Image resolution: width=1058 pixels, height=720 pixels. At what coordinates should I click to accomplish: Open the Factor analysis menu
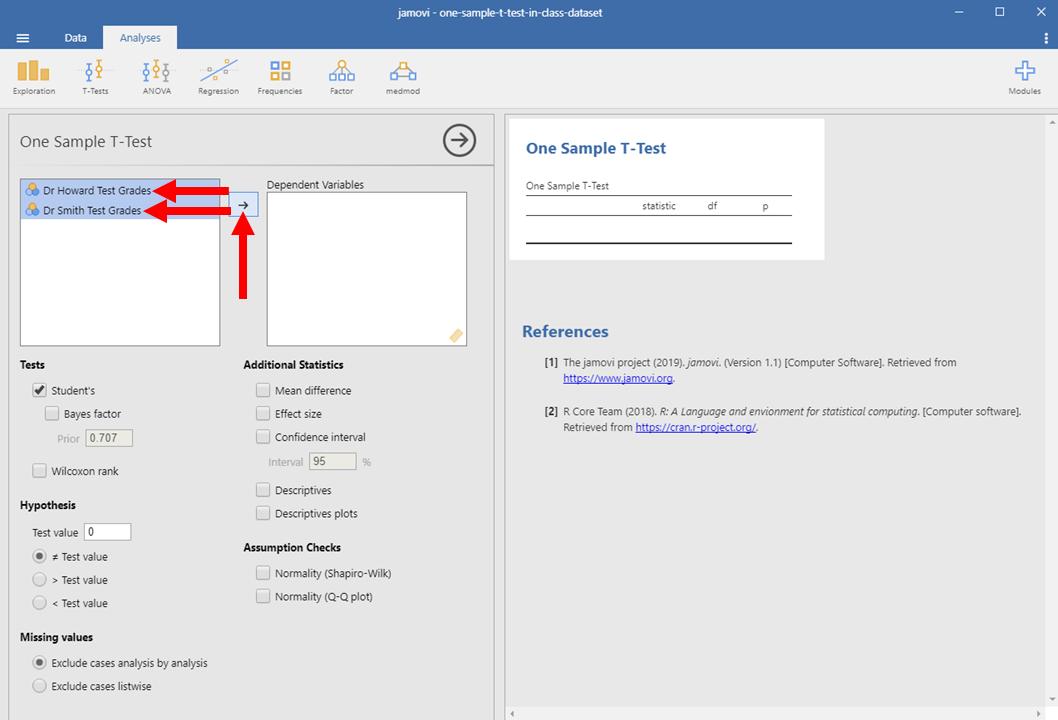click(x=341, y=77)
